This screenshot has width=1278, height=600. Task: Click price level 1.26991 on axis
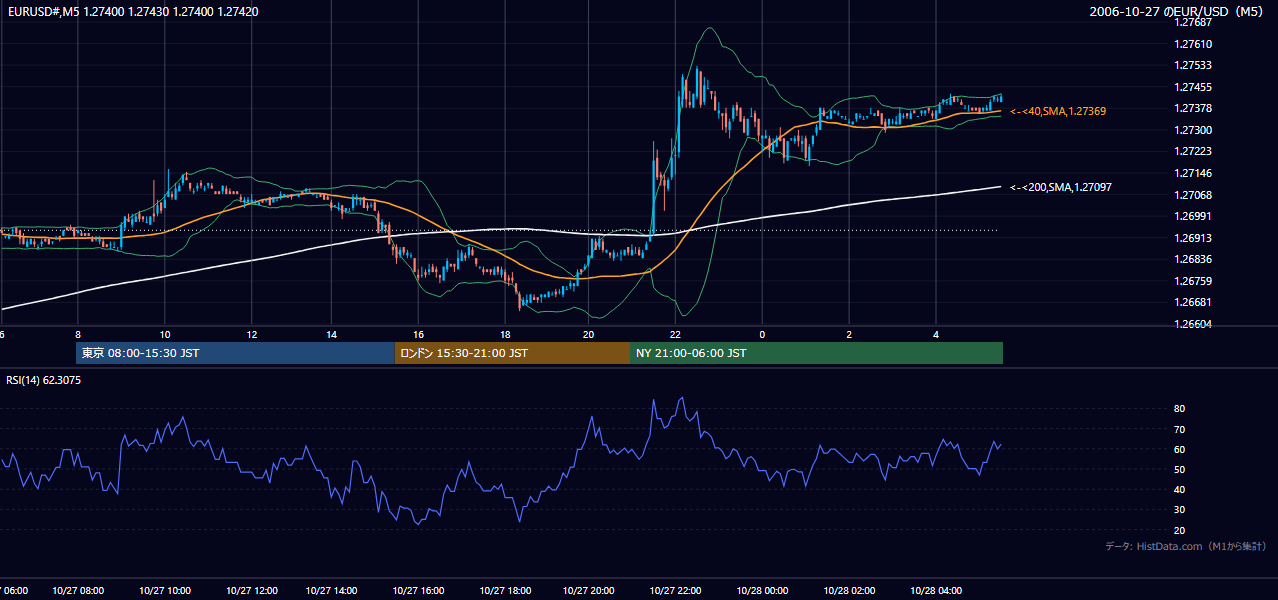tap(1193, 216)
